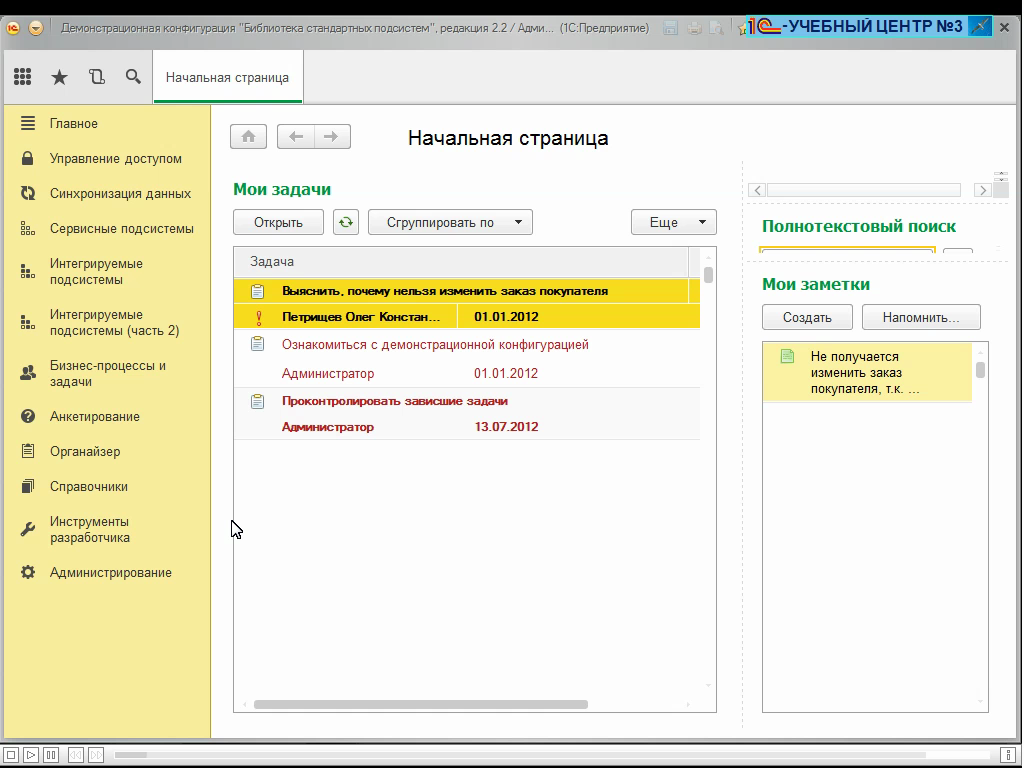Click the Задача column header
The image size is (1024, 768).
tap(461, 262)
